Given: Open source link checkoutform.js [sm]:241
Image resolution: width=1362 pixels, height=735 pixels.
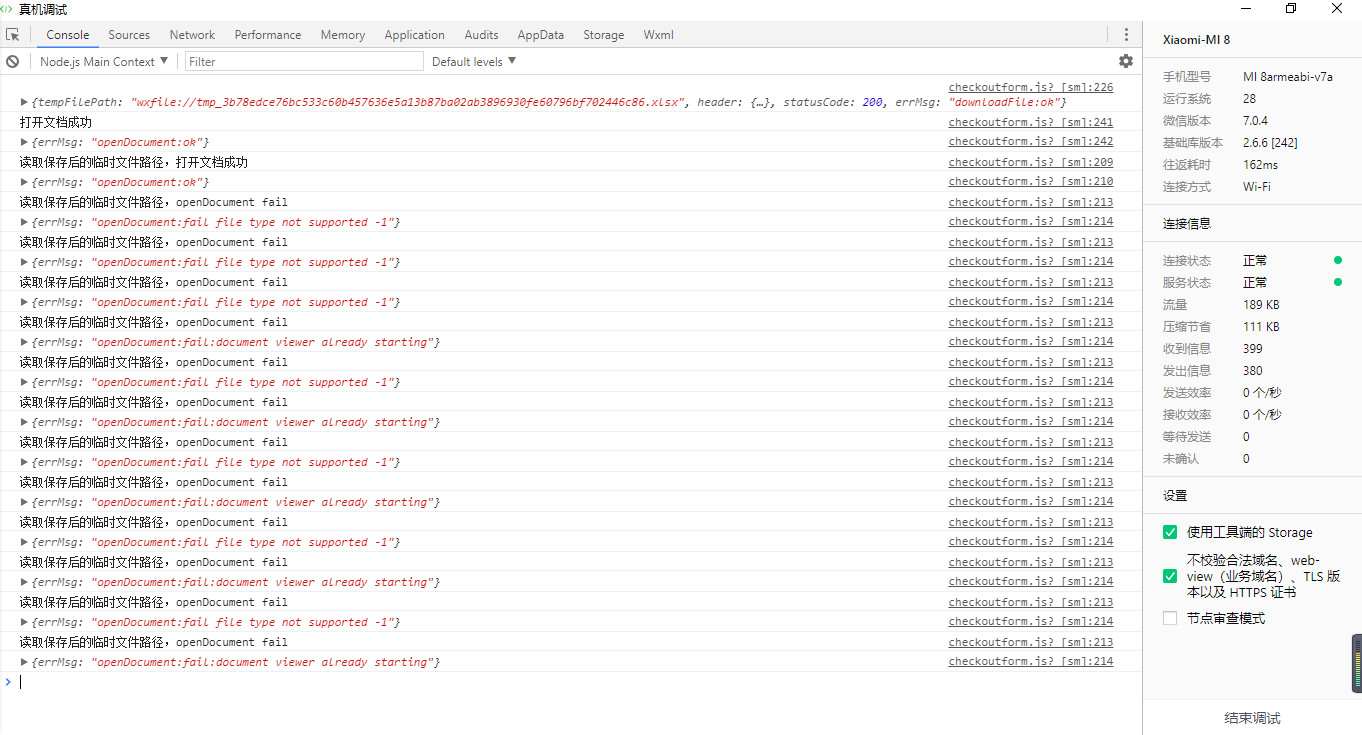Looking at the screenshot, I should (1031, 122).
